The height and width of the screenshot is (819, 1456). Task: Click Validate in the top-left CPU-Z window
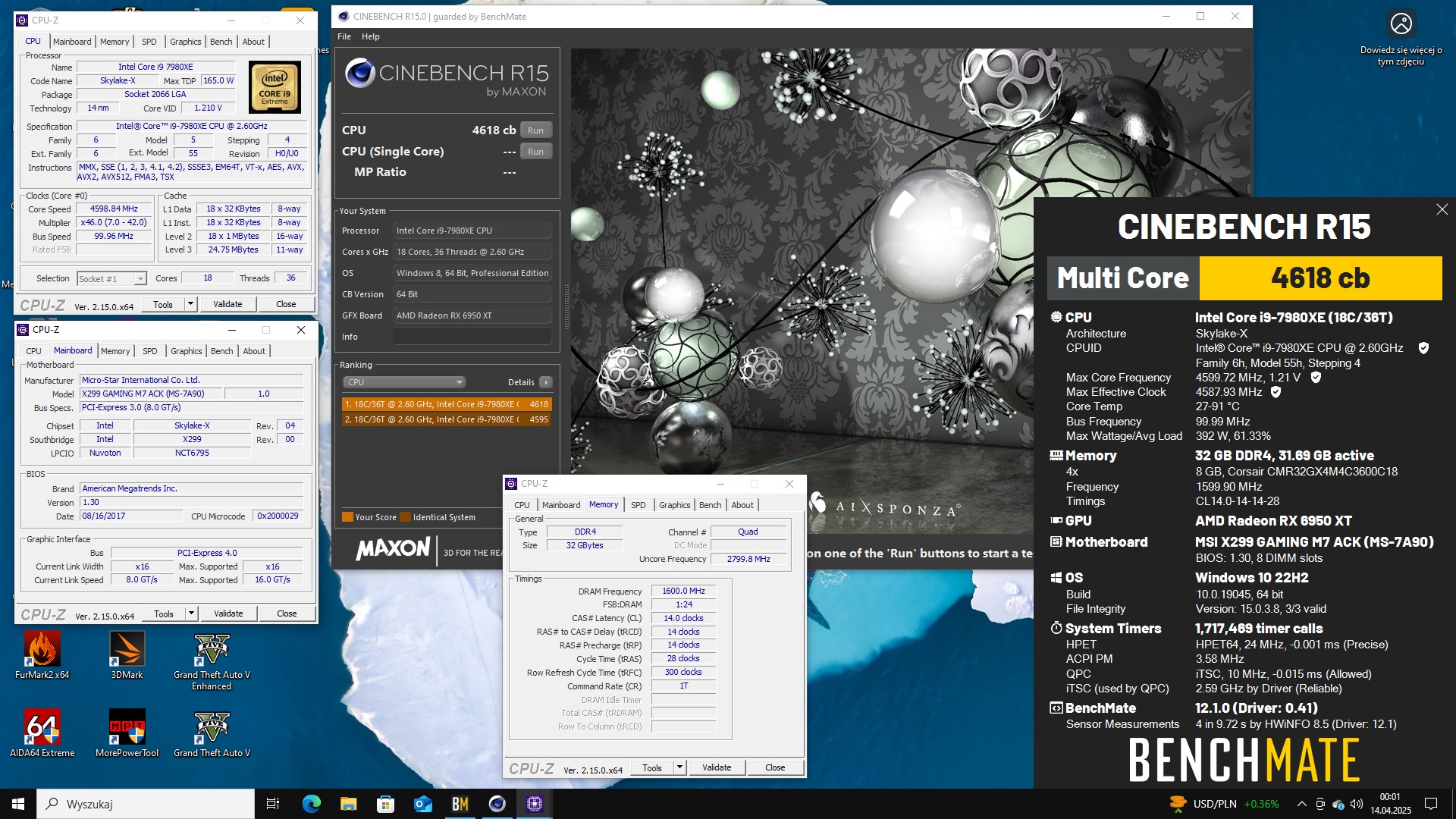tap(227, 304)
